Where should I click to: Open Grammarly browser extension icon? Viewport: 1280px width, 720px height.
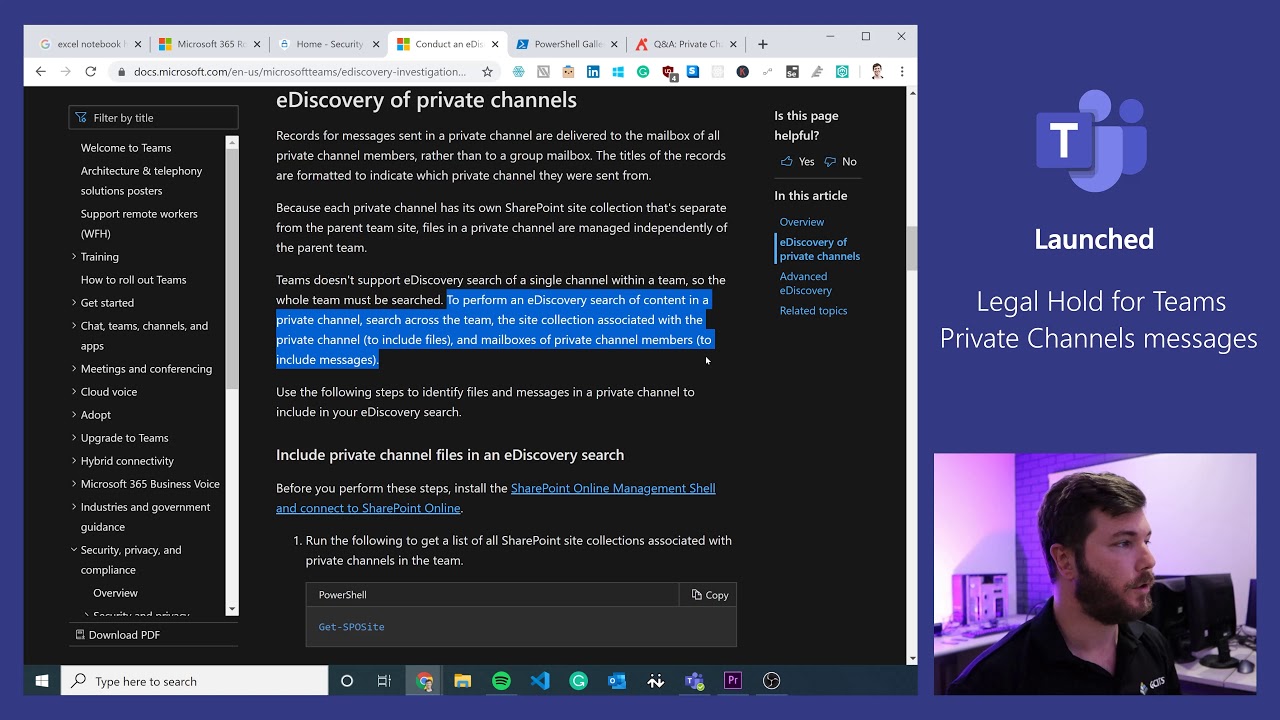(x=643, y=72)
